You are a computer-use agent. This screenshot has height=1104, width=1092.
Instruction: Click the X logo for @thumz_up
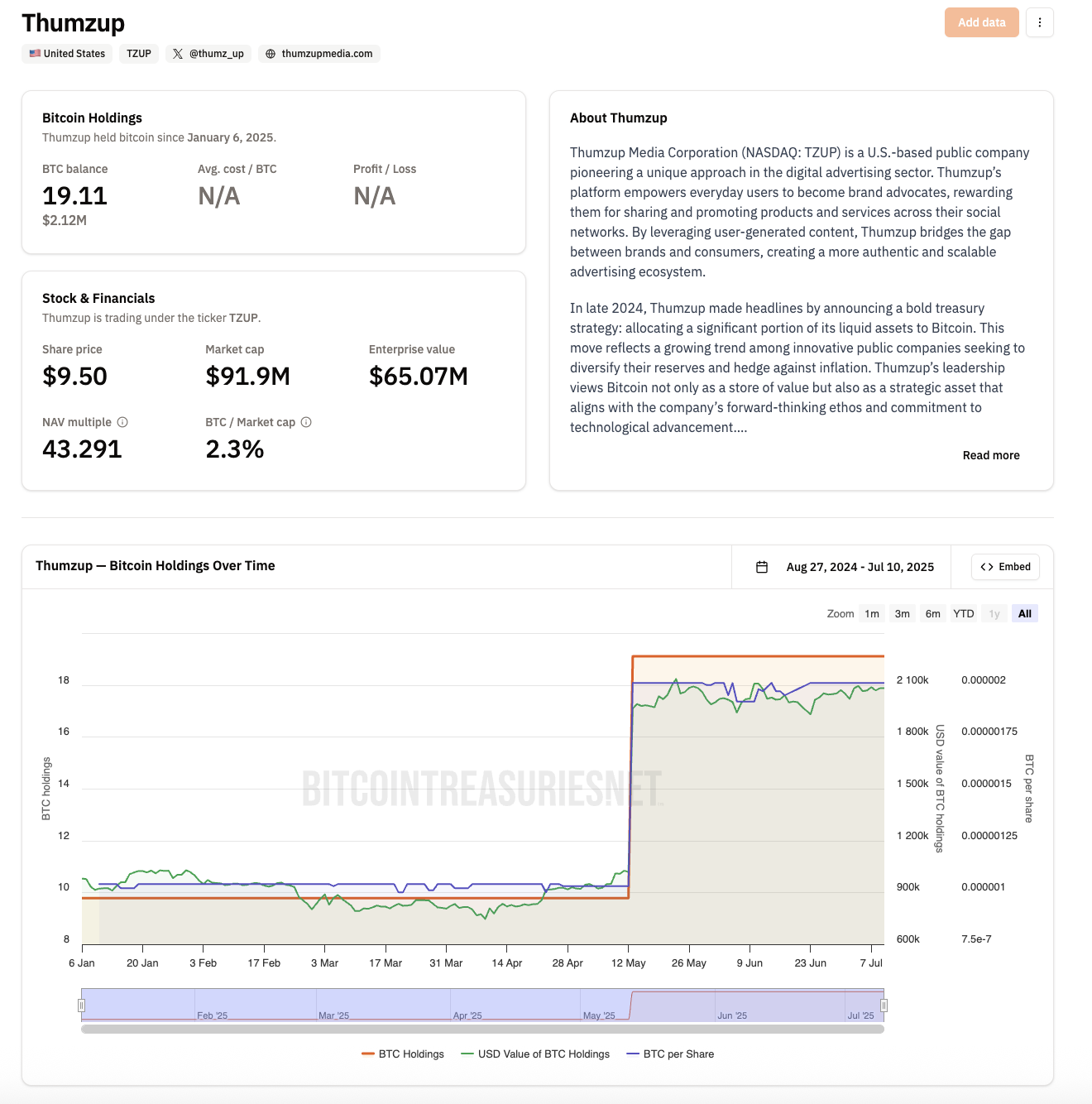[x=178, y=54]
